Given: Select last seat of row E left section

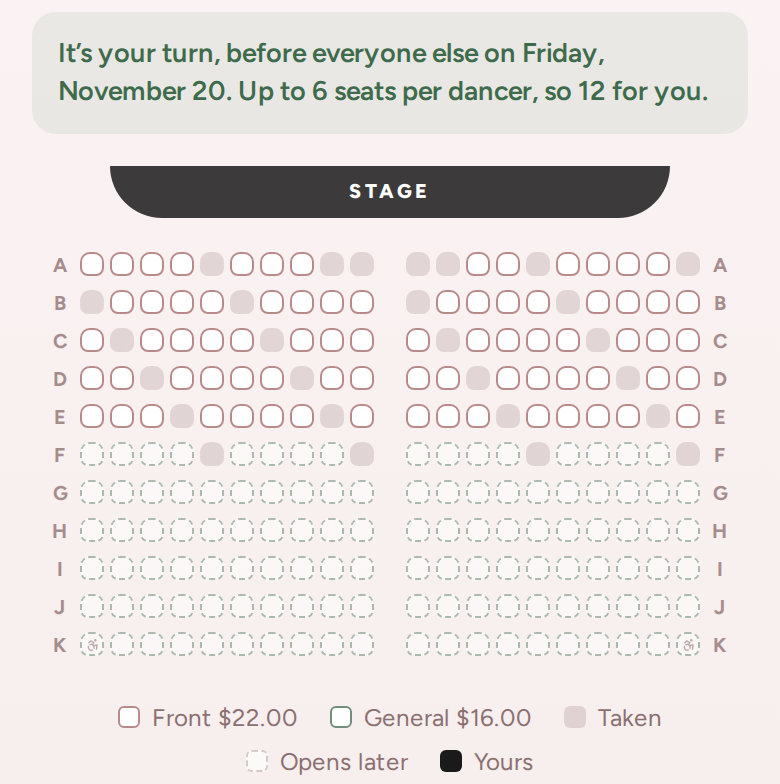Looking at the screenshot, I should [362, 416].
